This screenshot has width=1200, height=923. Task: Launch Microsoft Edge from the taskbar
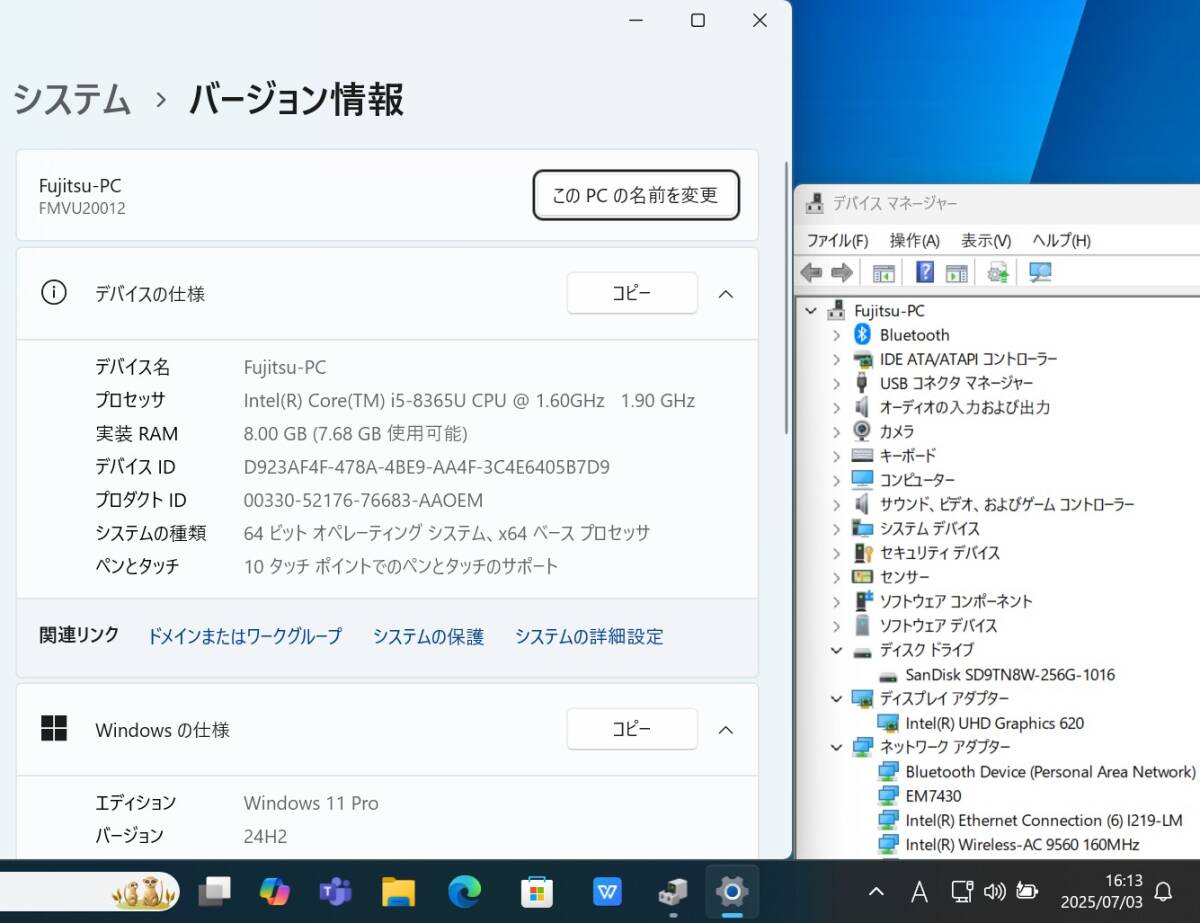tap(464, 890)
